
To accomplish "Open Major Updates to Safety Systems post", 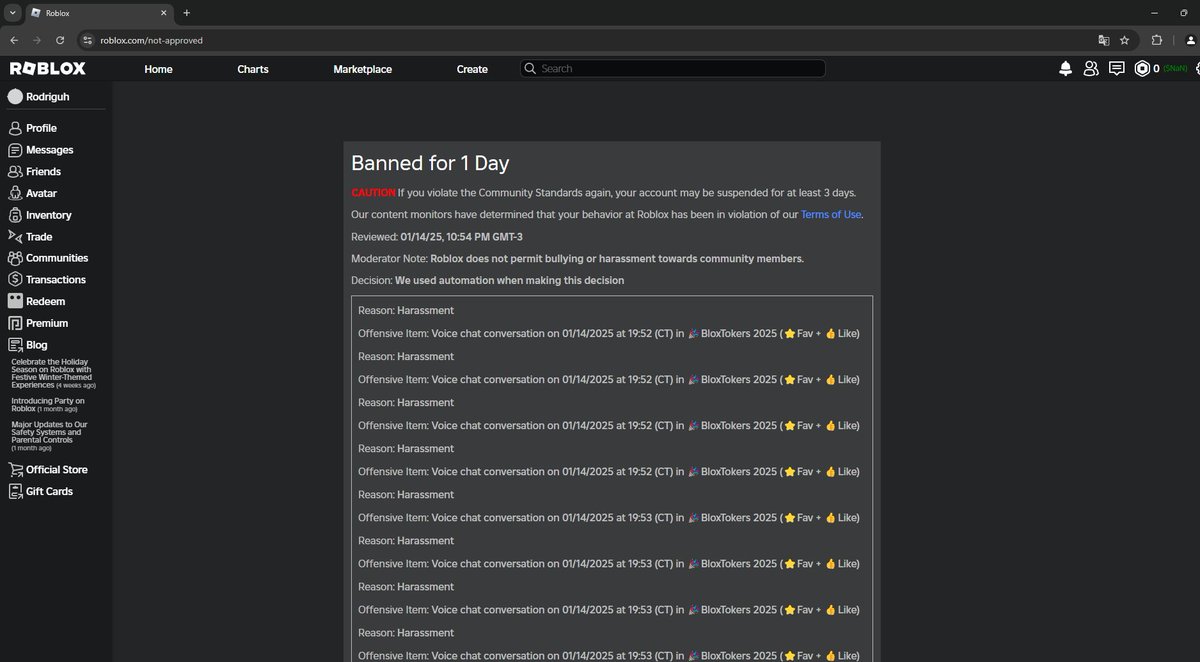I will coord(49,435).
